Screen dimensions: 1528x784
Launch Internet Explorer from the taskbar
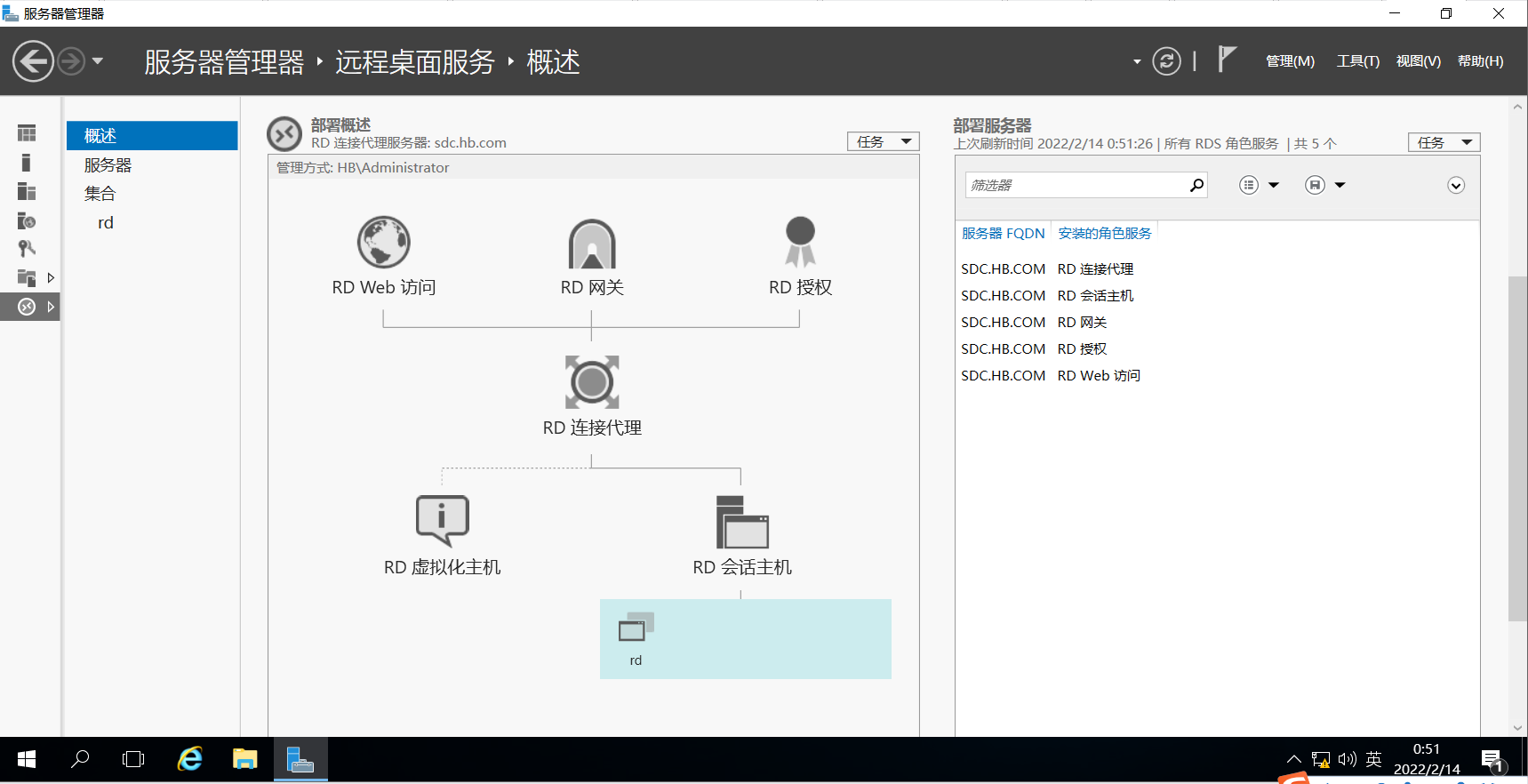pos(190,759)
